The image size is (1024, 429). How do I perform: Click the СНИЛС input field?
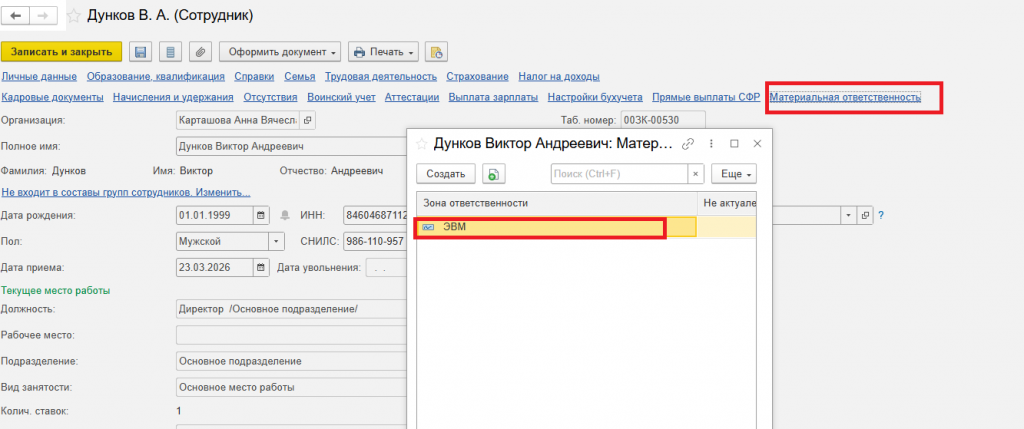coord(374,241)
